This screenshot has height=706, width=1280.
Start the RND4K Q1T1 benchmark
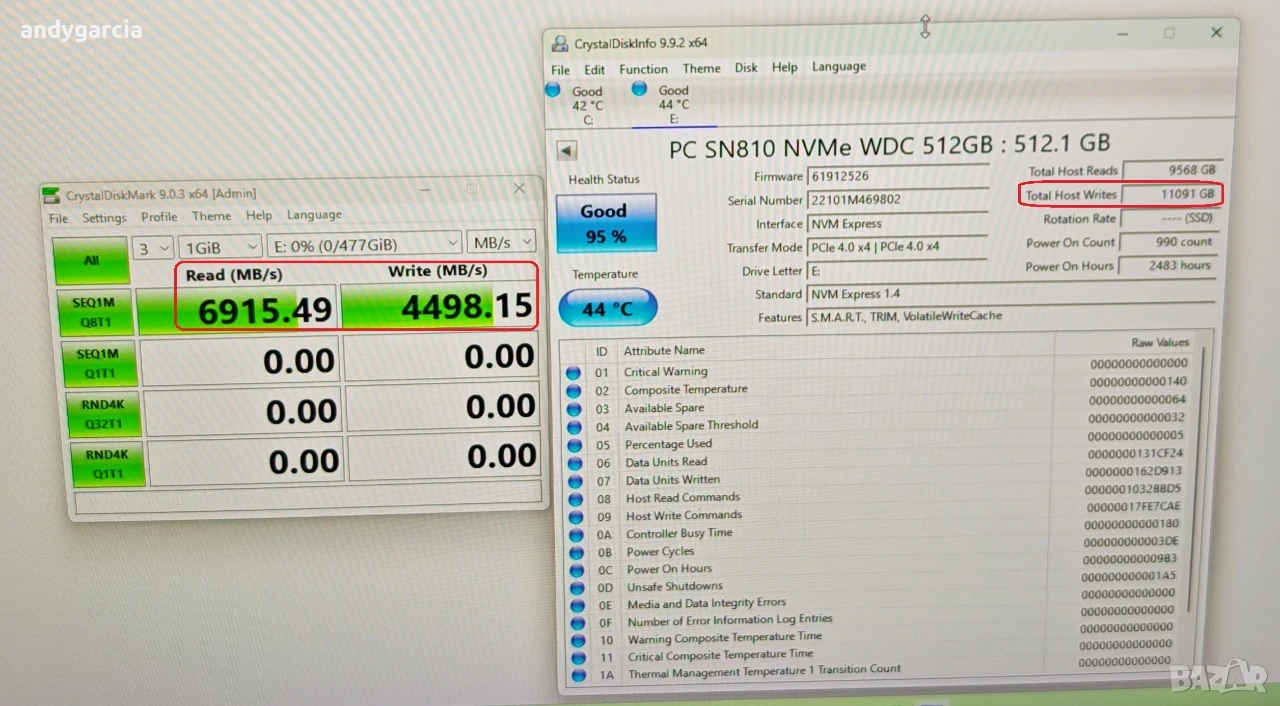point(107,464)
